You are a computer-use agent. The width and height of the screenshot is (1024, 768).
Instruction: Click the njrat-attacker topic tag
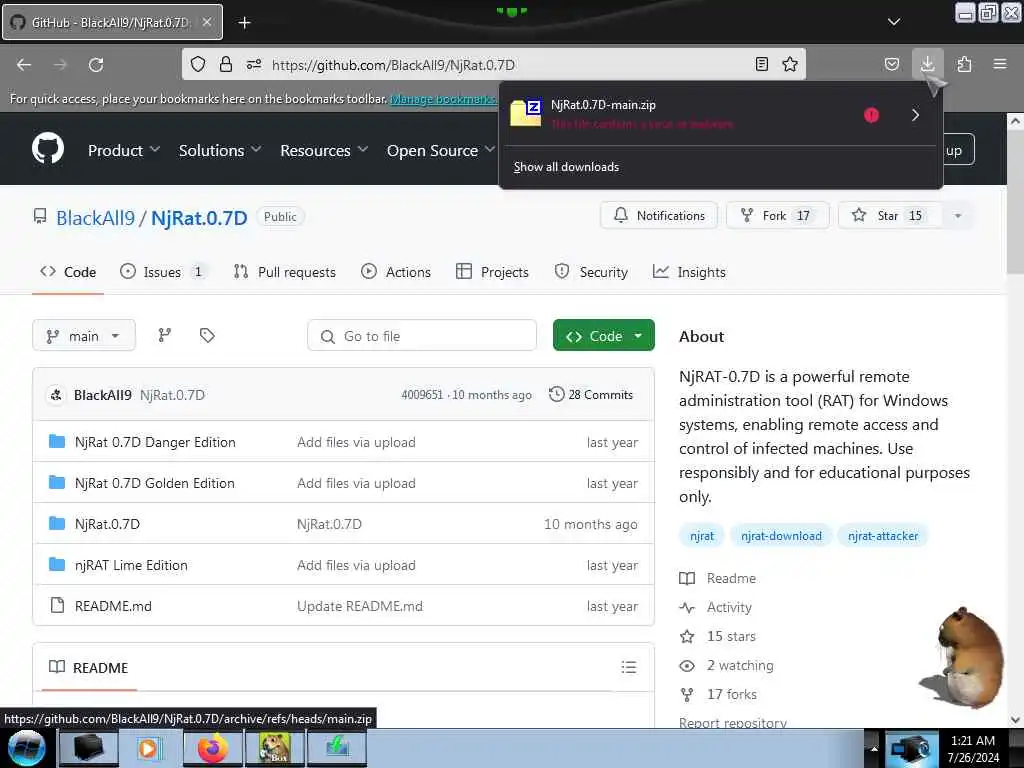(883, 536)
